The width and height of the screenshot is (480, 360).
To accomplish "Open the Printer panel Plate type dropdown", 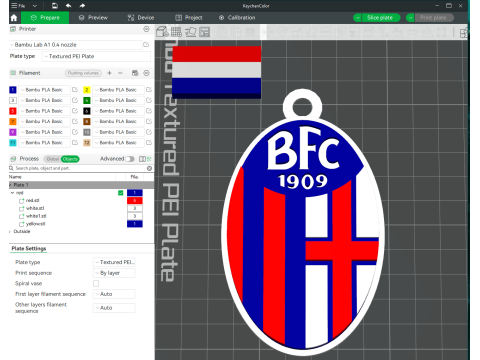I will click(x=96, y=56).
